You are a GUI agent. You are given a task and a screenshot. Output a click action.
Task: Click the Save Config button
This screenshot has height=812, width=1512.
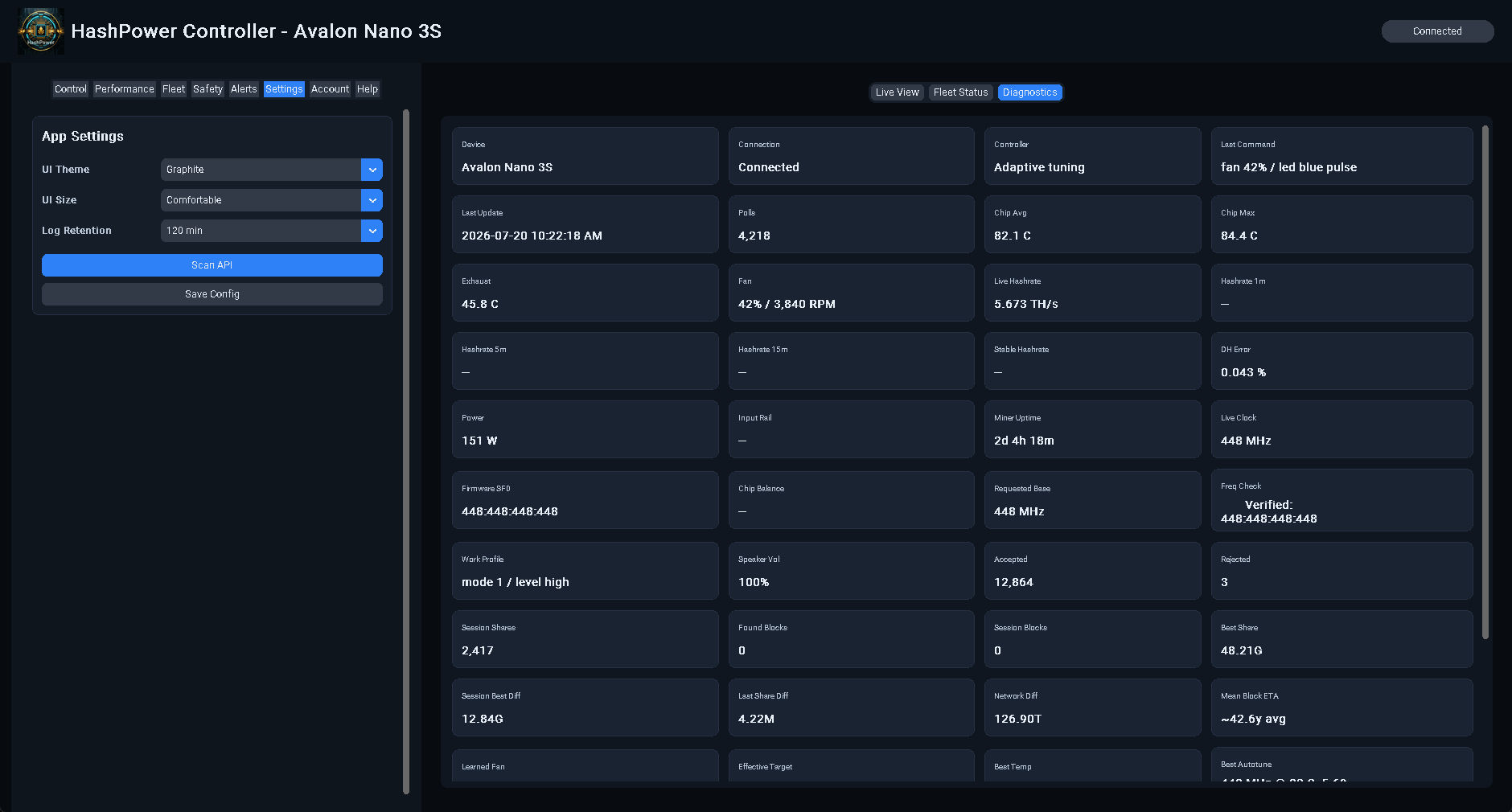(212, 294)
